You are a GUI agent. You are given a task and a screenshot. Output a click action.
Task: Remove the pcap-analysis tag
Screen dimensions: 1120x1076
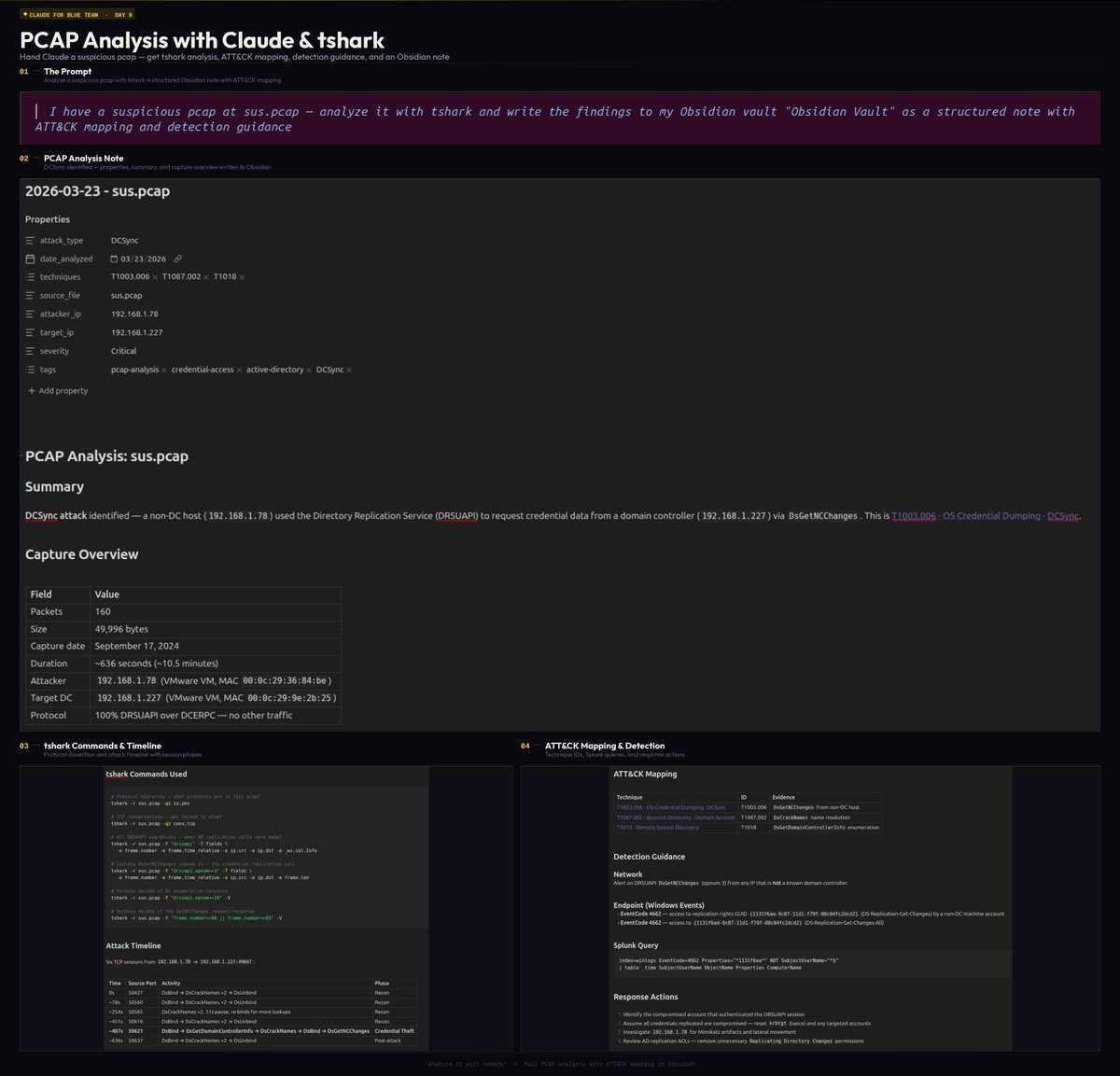pyautogui.click(x=164, y=370)
